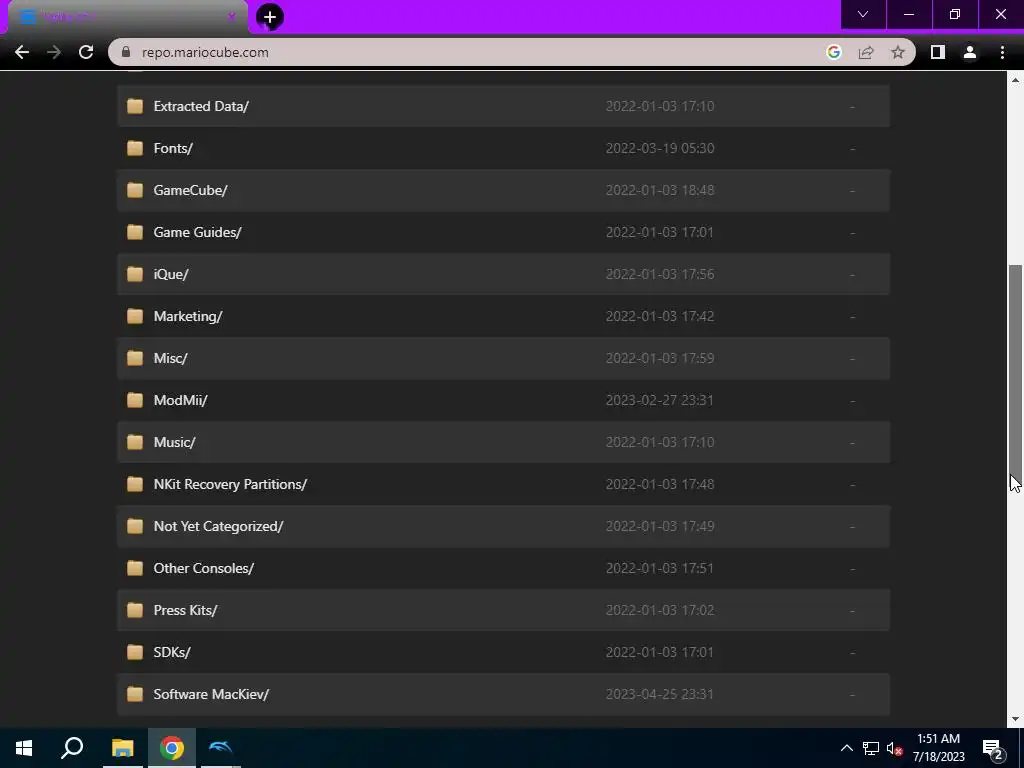Open the tab search dropdown arrow
This screenshot has height=768, width=1024.
(x=863, y=14)
